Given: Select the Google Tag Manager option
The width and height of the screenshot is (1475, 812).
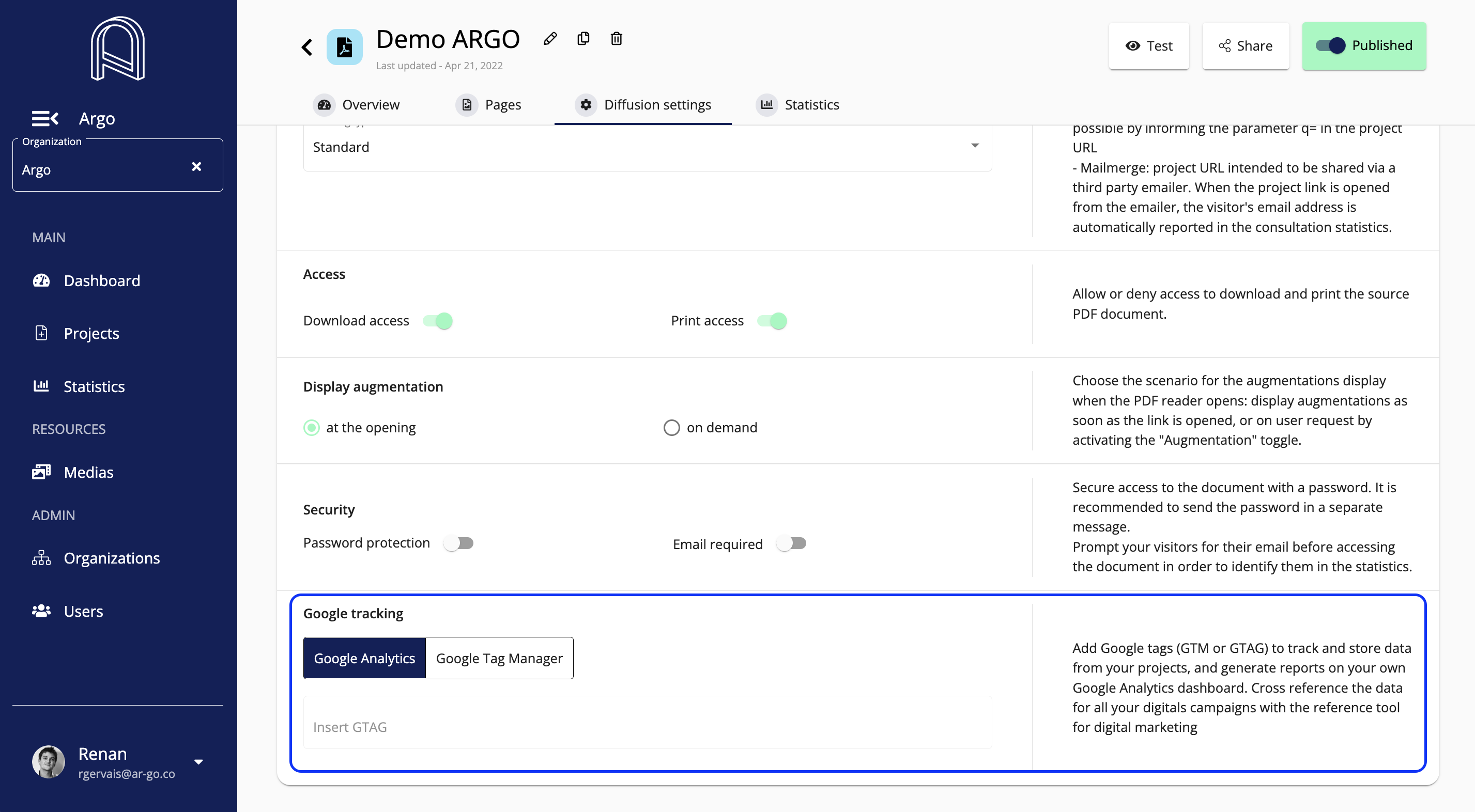Looking at the screenshot, I should tap(499, 658).
